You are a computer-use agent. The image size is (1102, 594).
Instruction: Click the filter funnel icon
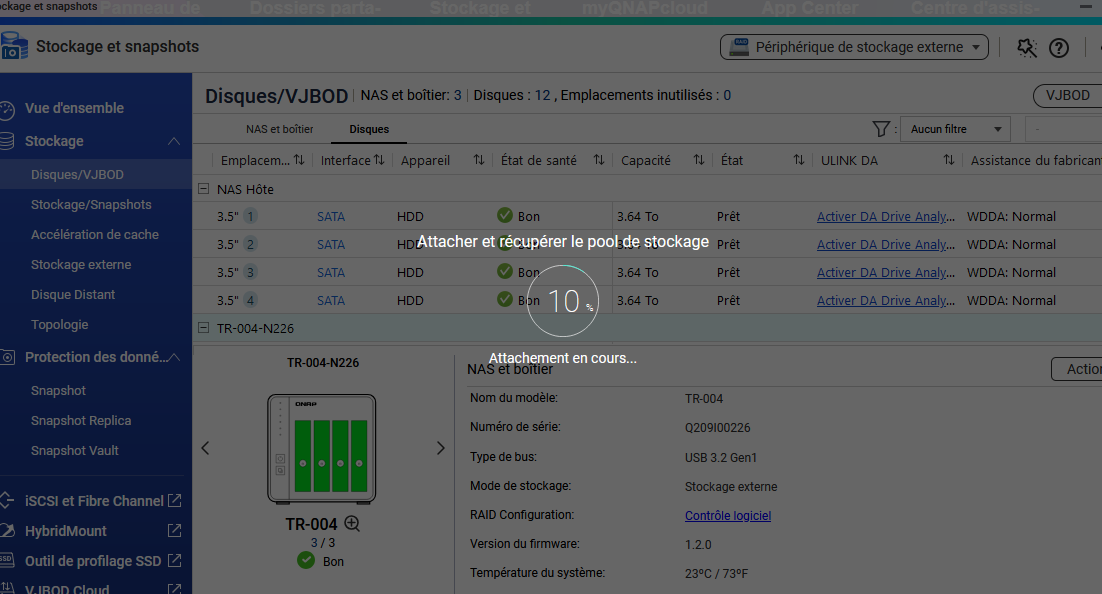(x=881, y=129)
